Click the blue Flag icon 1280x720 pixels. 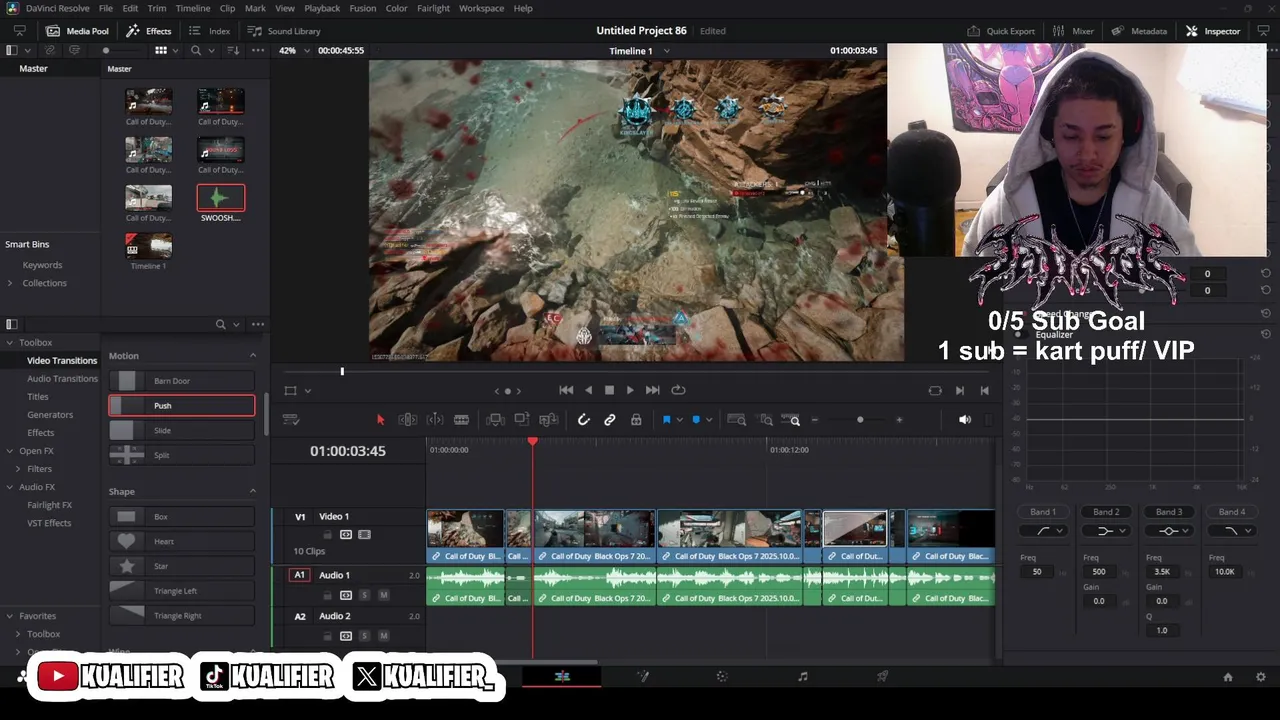666,420
